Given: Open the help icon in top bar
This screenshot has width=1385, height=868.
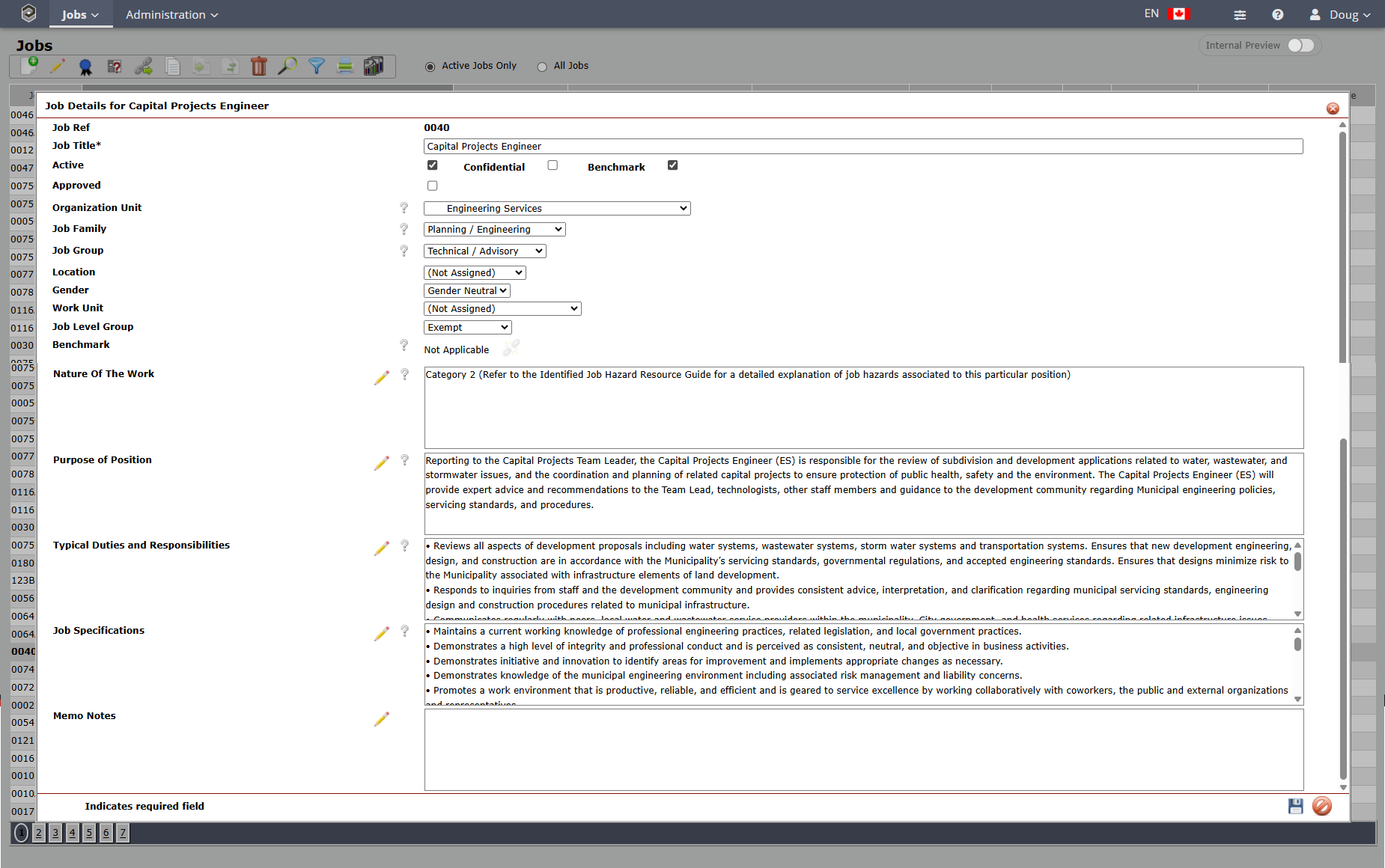Looking at the screenshot, I should tap(1277, 14).
